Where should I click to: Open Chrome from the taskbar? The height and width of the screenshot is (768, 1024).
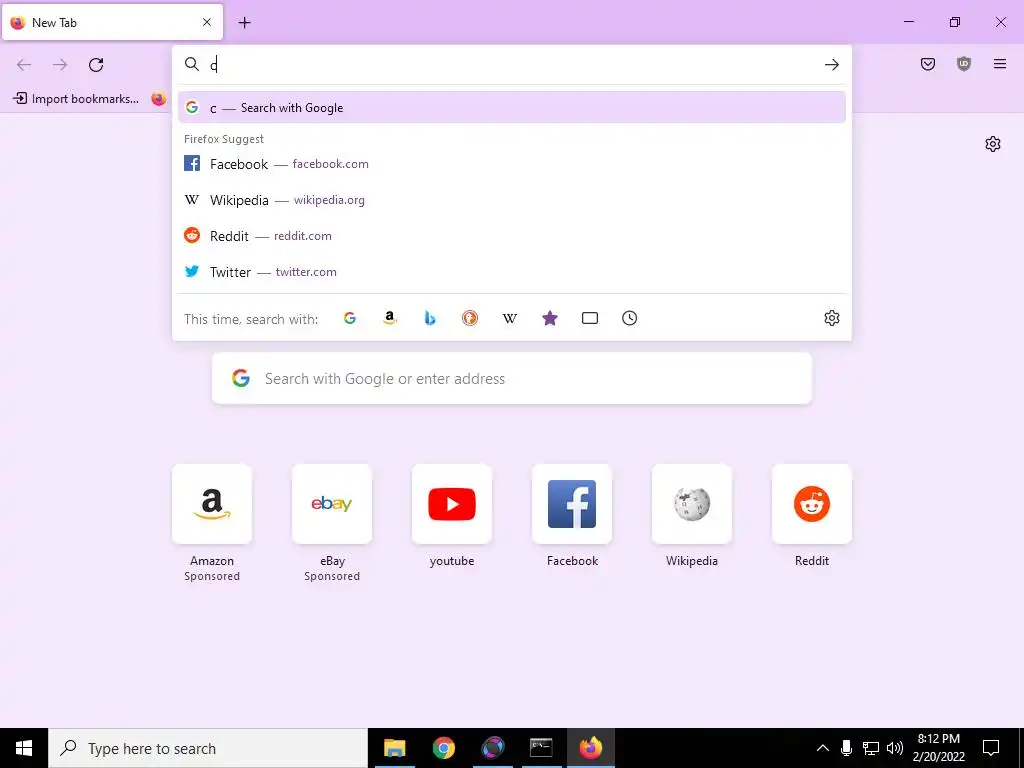(443, 748)
